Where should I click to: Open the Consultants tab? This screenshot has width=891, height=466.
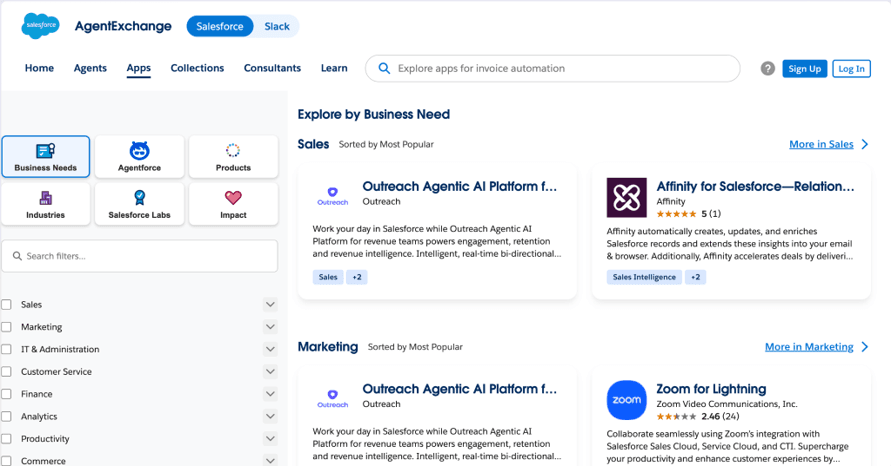click(272, 68)
